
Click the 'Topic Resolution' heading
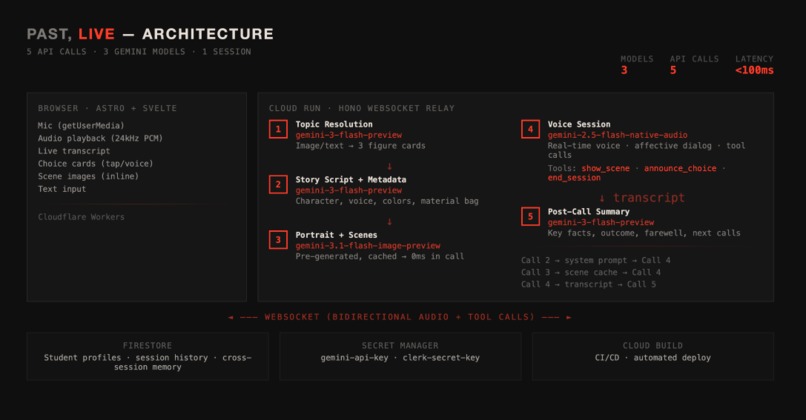(x=334, y=124)
